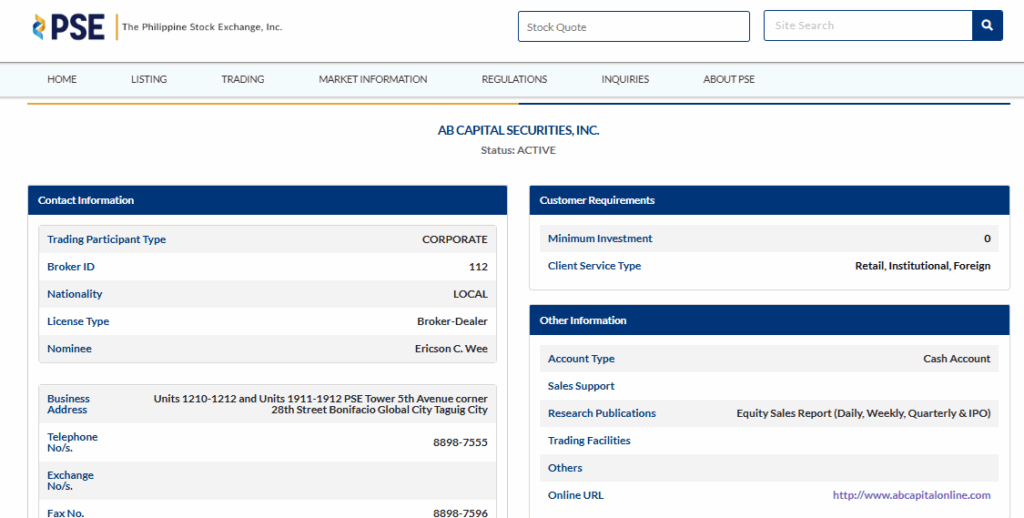Open the LISTING menu

(149, 79)
